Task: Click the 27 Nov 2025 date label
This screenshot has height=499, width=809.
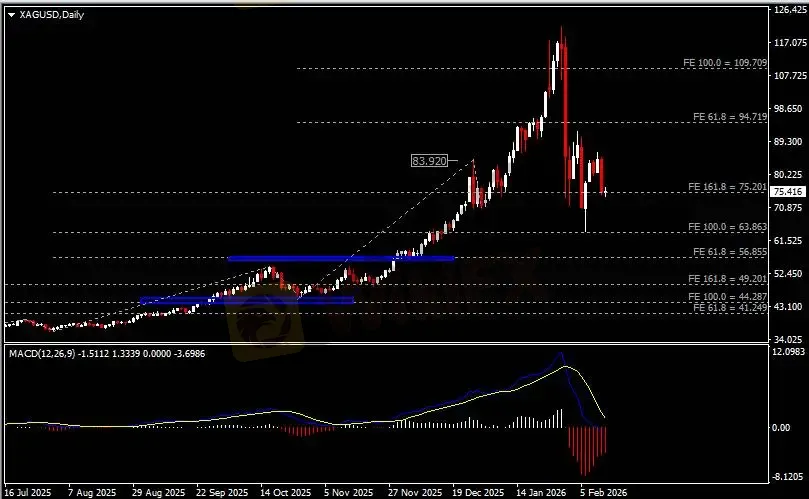Action: click(415, 492)
